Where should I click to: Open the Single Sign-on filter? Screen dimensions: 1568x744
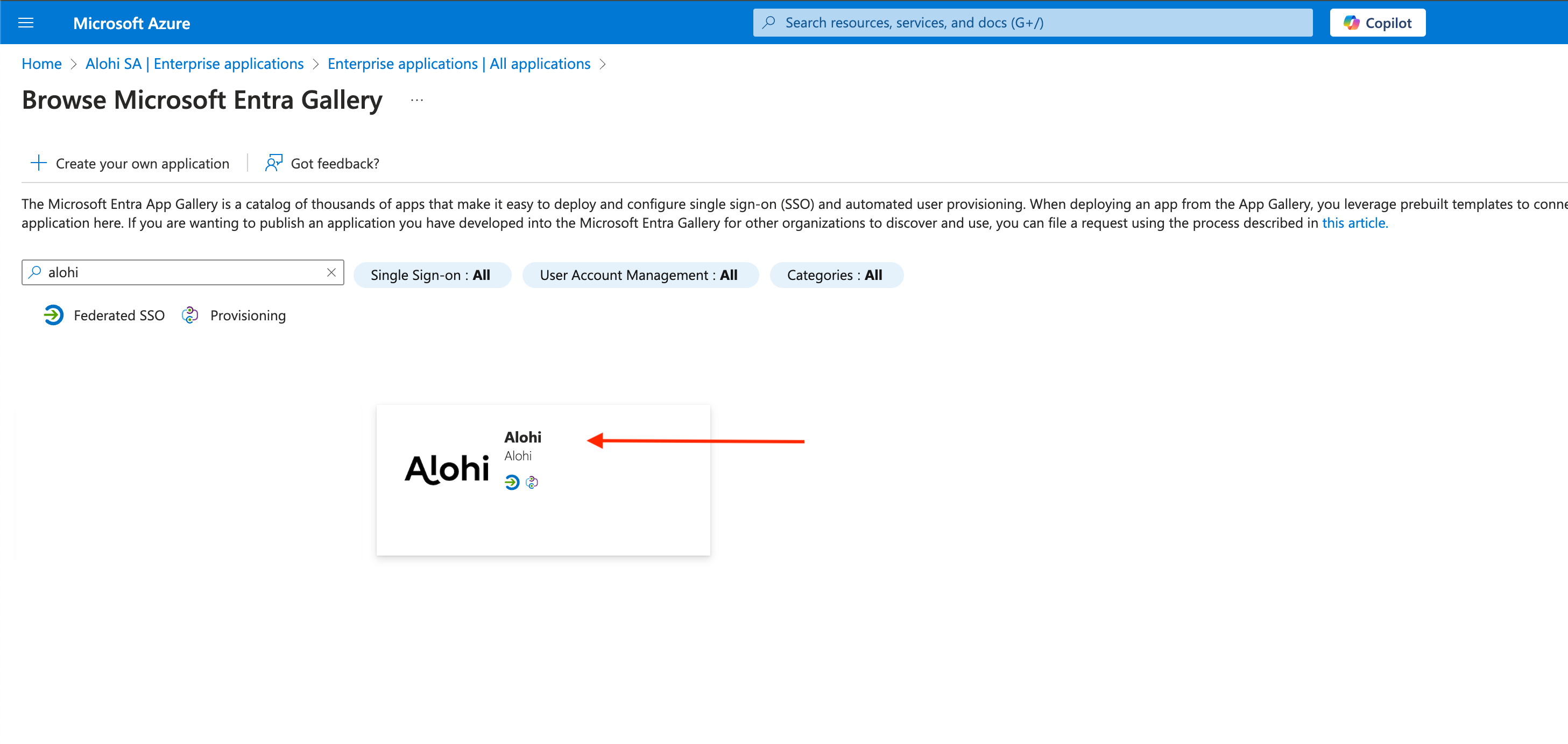(x=432, y=275)
